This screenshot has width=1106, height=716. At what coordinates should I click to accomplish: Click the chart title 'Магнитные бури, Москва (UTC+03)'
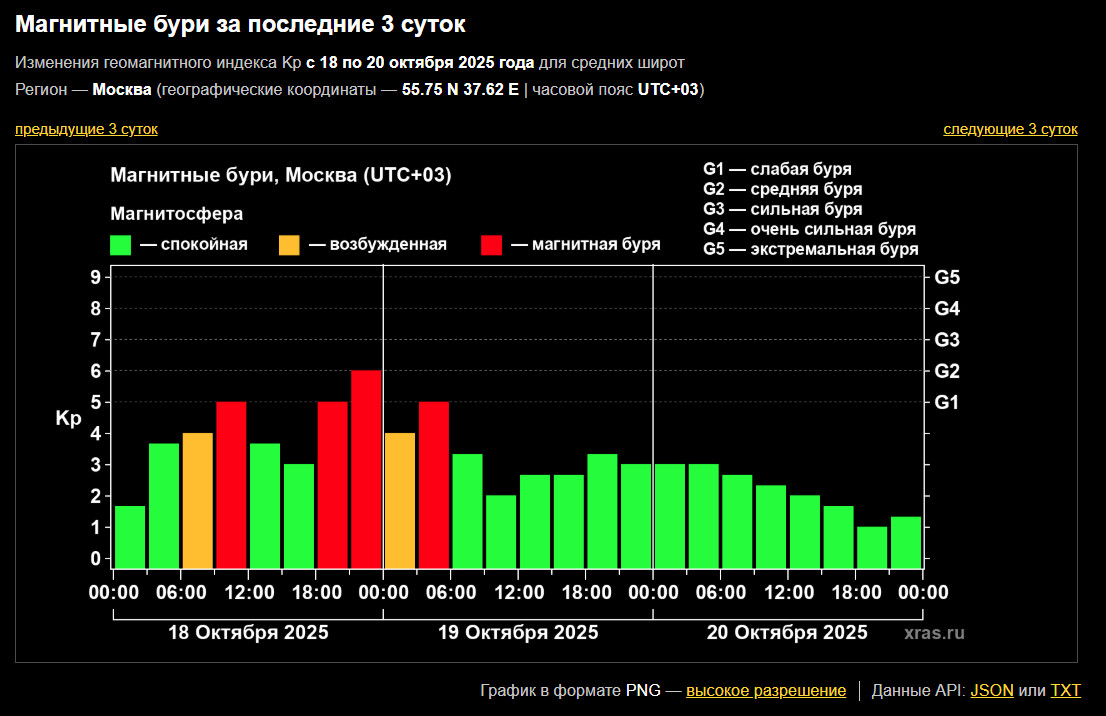click(x=281, y=176)
